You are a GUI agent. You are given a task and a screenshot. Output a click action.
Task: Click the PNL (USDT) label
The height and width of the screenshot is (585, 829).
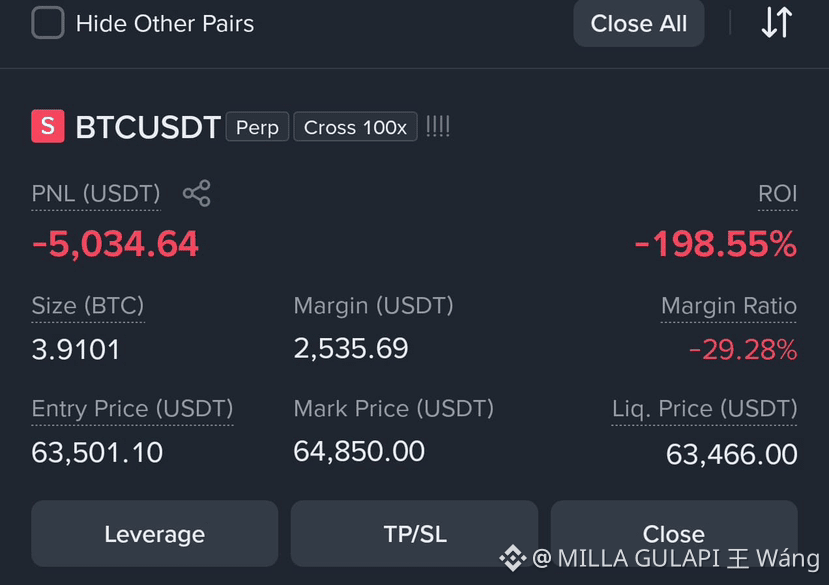[x=96, y=194]
